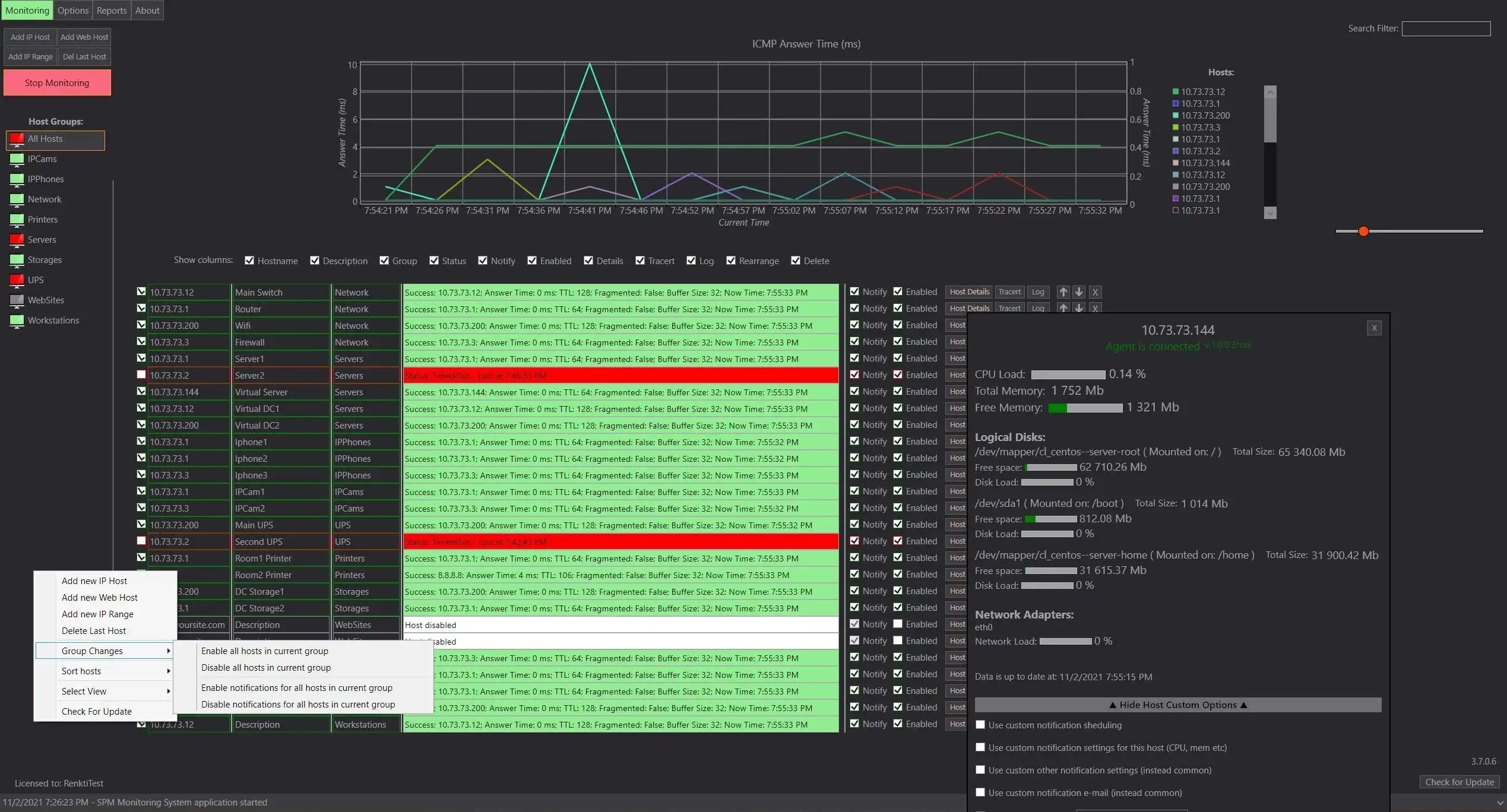Uncheck the Hostname show-column checkbox
Viewport: 1507px width, 812px height.
click(x=249, y=261)
